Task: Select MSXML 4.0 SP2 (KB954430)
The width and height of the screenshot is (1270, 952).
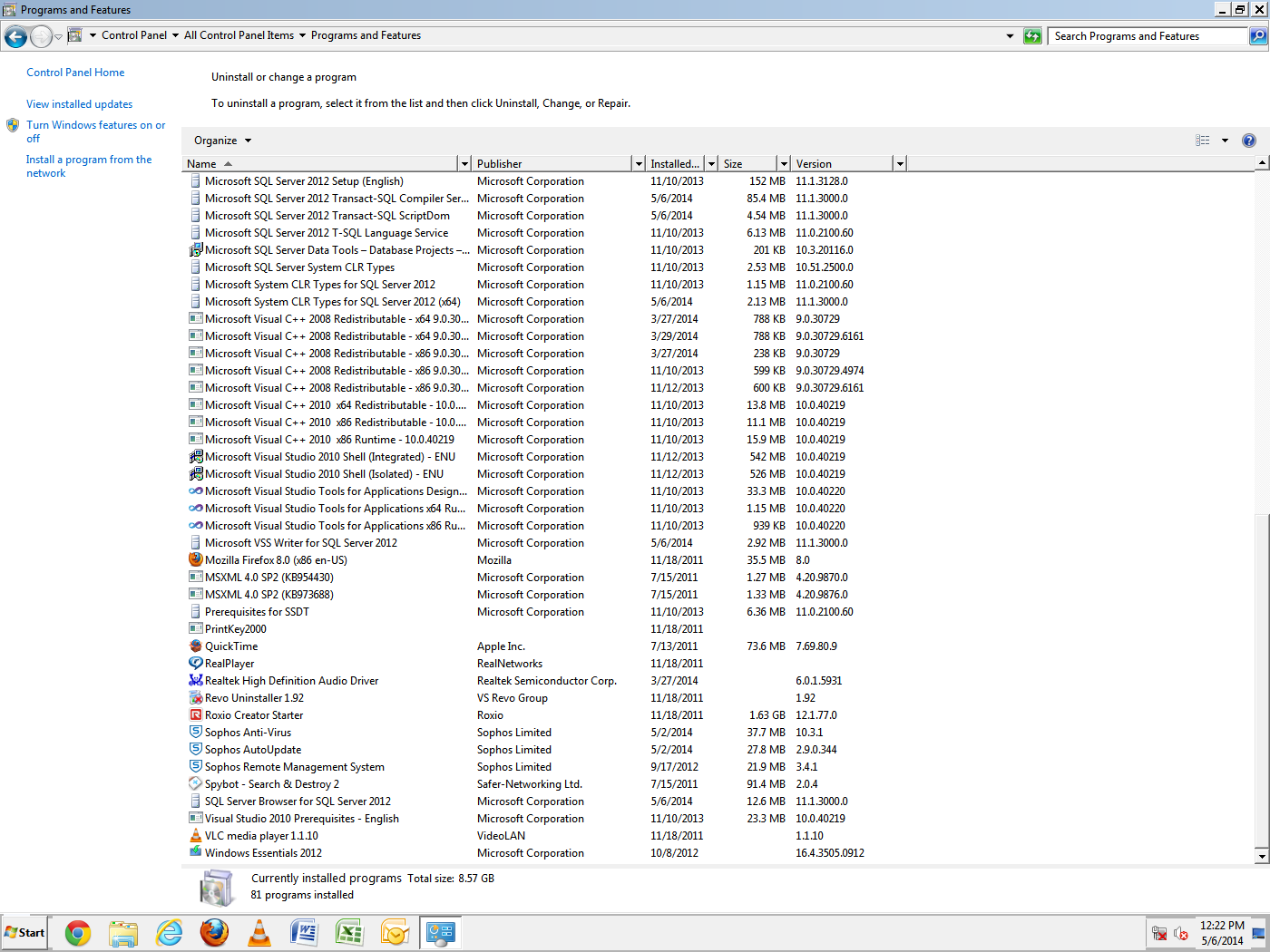Action: [x=269, y=578]
